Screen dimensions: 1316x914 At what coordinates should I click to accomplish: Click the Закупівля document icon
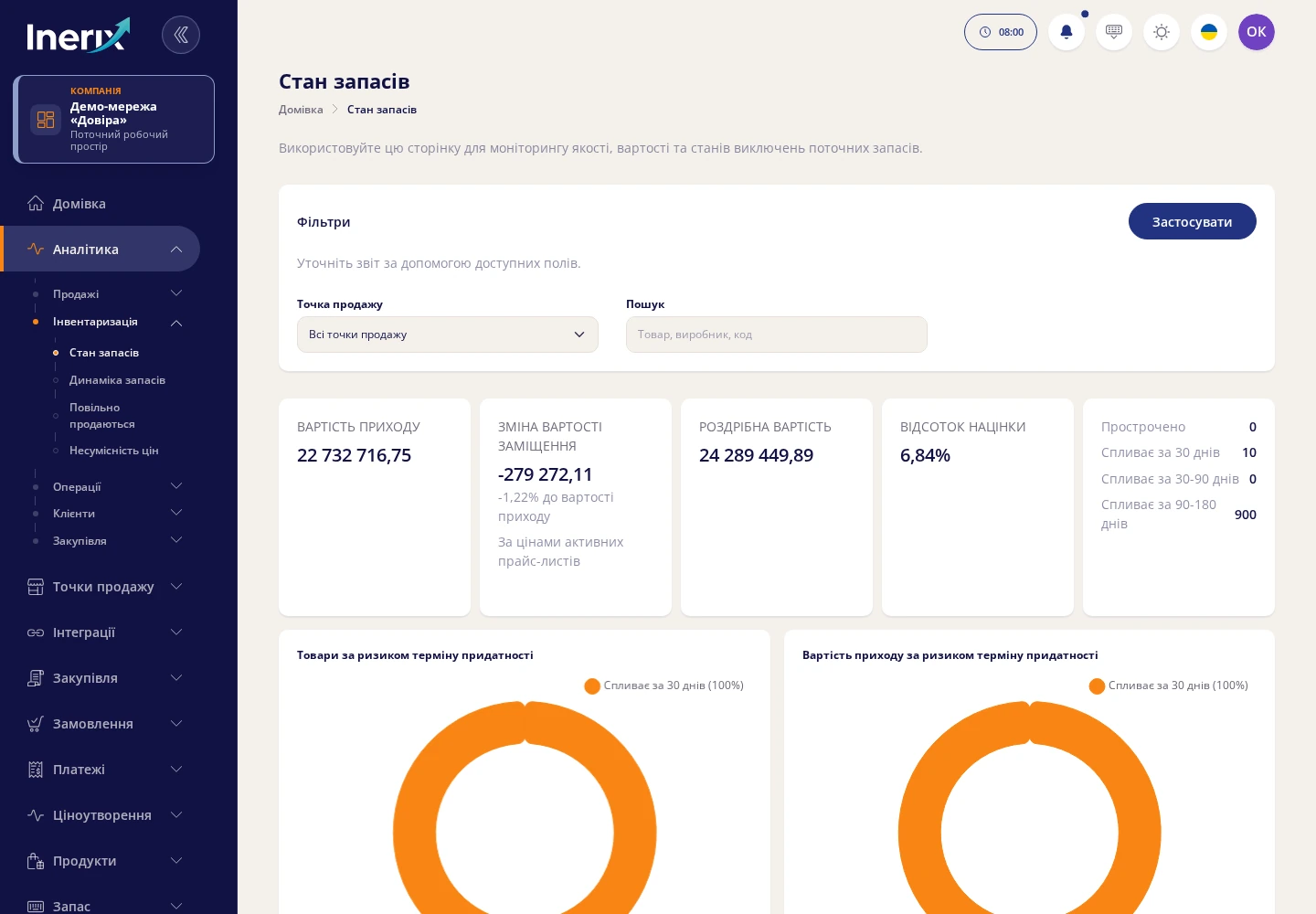click(x=36, y=678)
